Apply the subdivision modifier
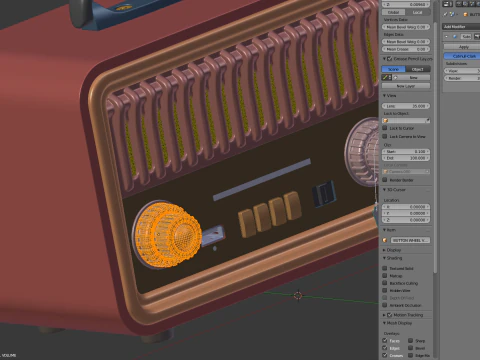 click(x=463, y=47)
